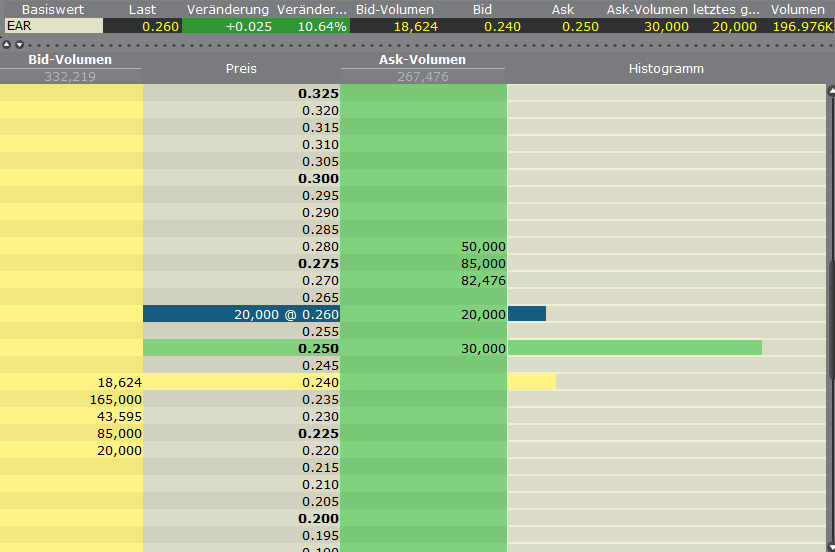The height and width of the screenshot is (552, 835).
Task: Click the expand down arrow above Bid-Volumen
Action: pyautogui.click(x=19, y=45)
